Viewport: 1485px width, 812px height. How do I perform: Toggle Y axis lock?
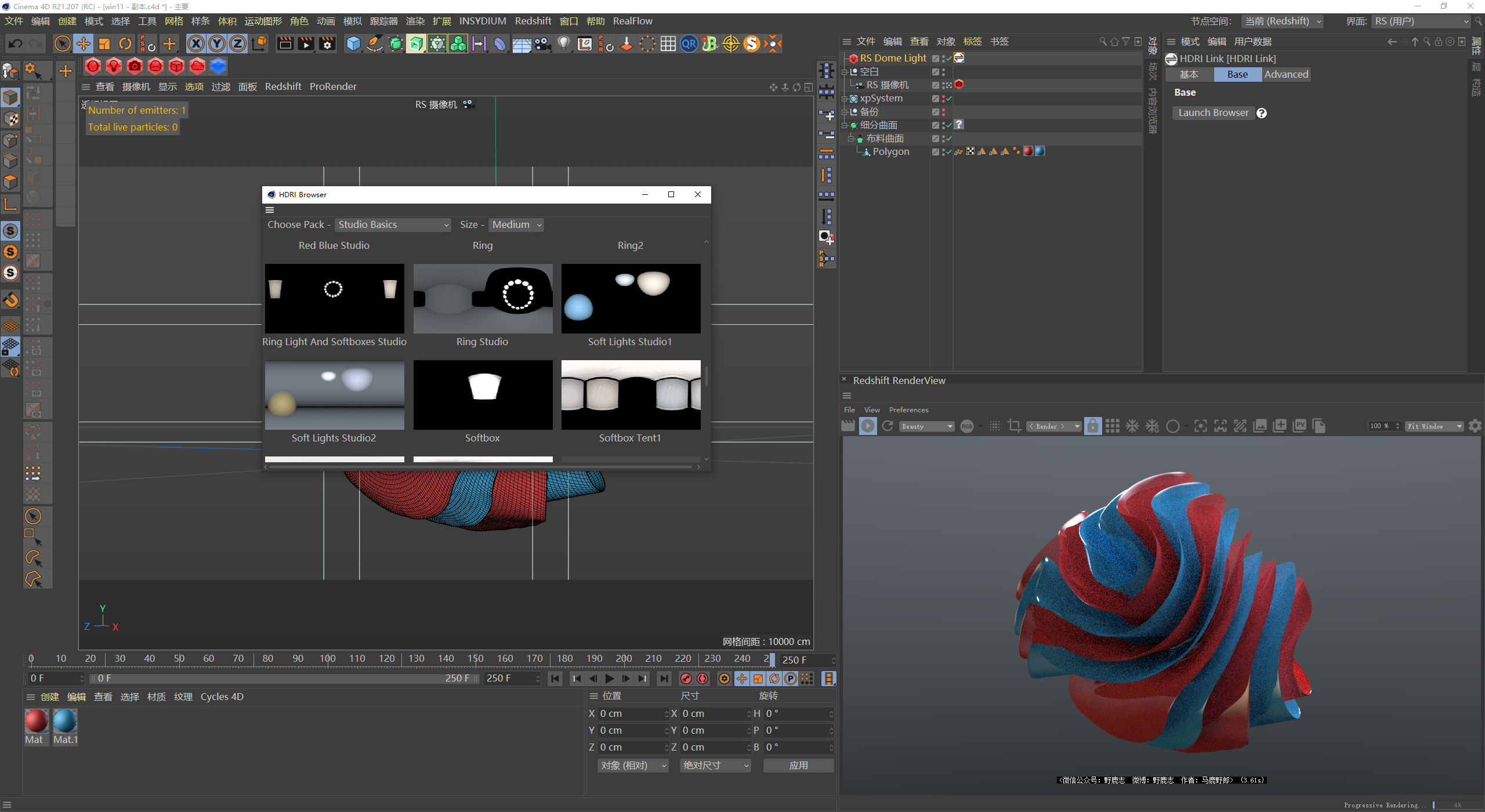[217, 43]
